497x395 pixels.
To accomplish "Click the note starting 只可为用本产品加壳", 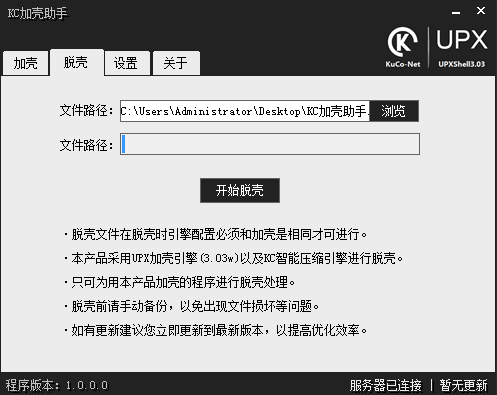I will click(x=179, y=282).
